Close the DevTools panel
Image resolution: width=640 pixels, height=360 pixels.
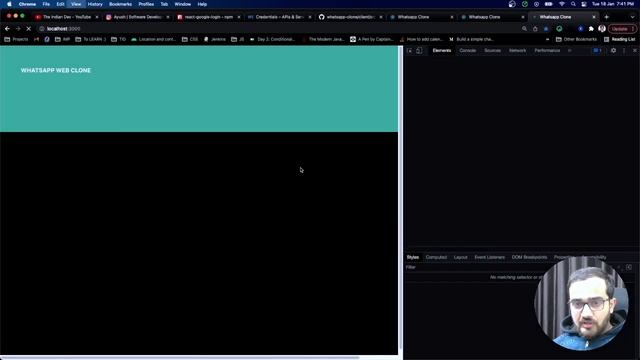[635, 51]
